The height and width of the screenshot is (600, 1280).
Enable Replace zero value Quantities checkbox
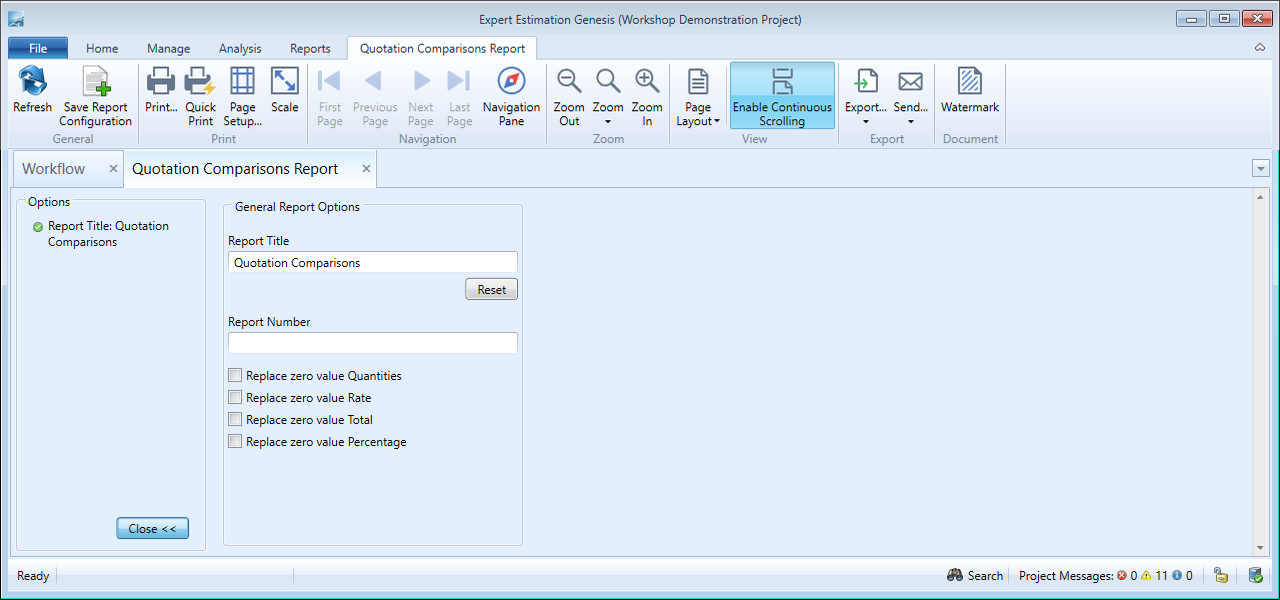[x=235, y=376]
